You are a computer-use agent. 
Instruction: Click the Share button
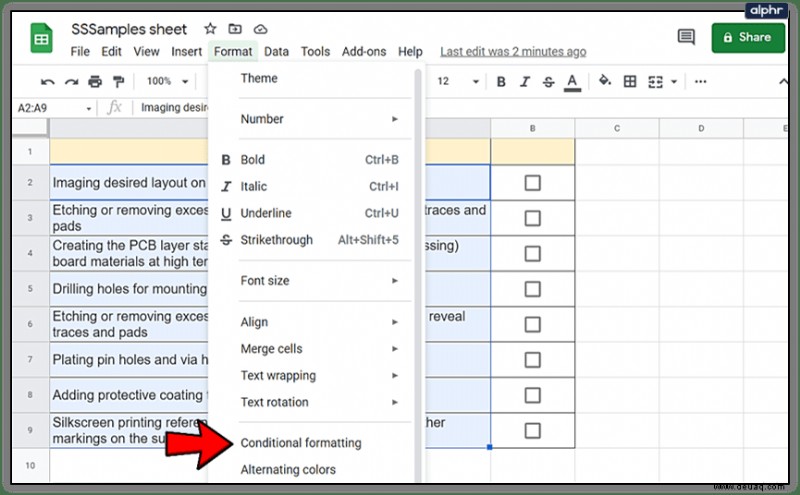(x=748, y=37)
